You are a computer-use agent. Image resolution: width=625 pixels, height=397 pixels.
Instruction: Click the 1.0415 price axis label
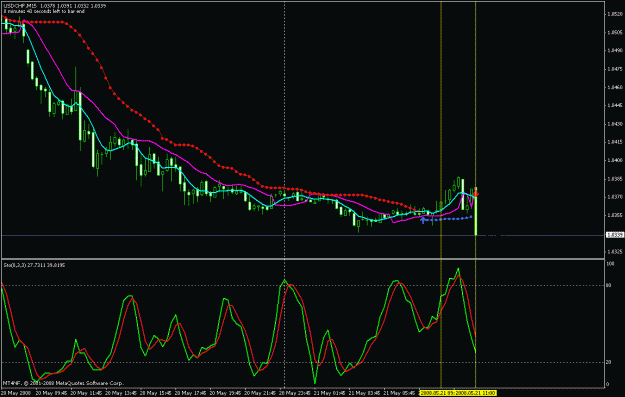pyautogui.click(x=614, y=142)
